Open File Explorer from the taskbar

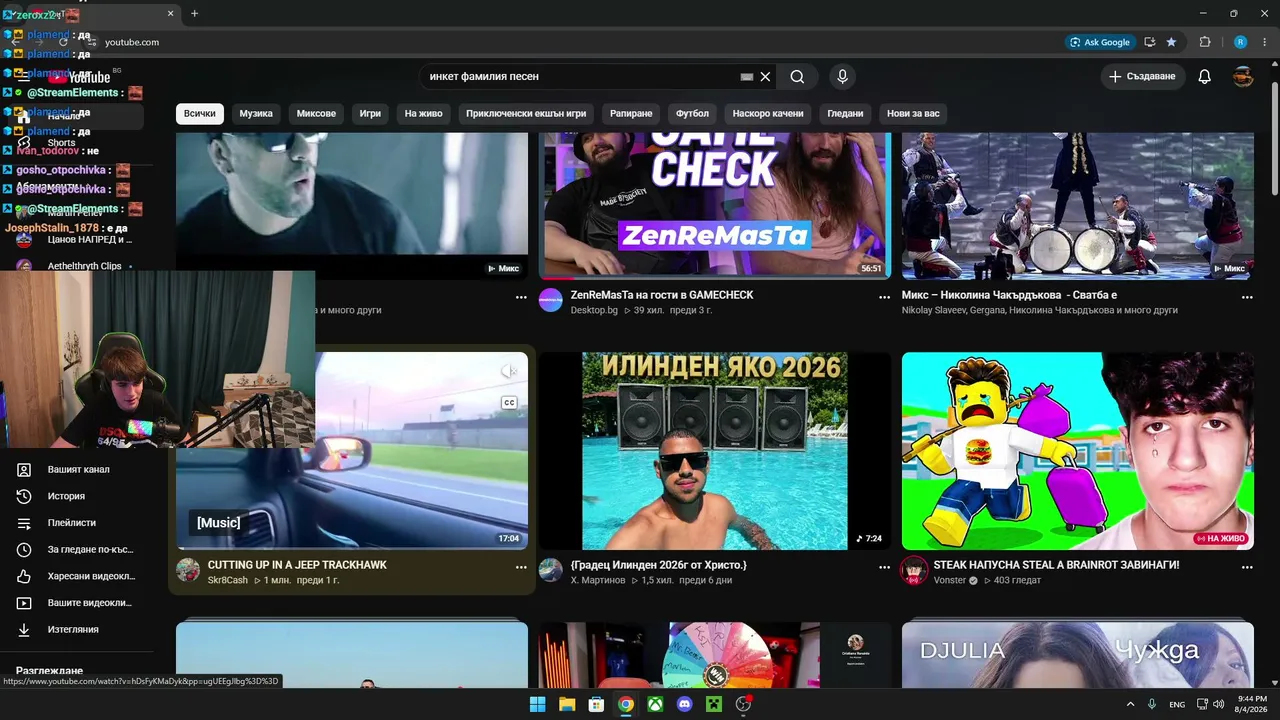[x=566, y=704]
